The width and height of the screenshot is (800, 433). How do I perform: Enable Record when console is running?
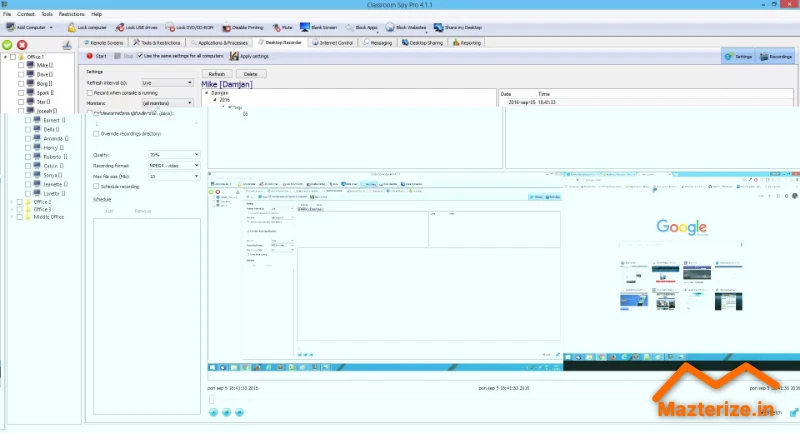pyautogui.click(x=91, y=92)
